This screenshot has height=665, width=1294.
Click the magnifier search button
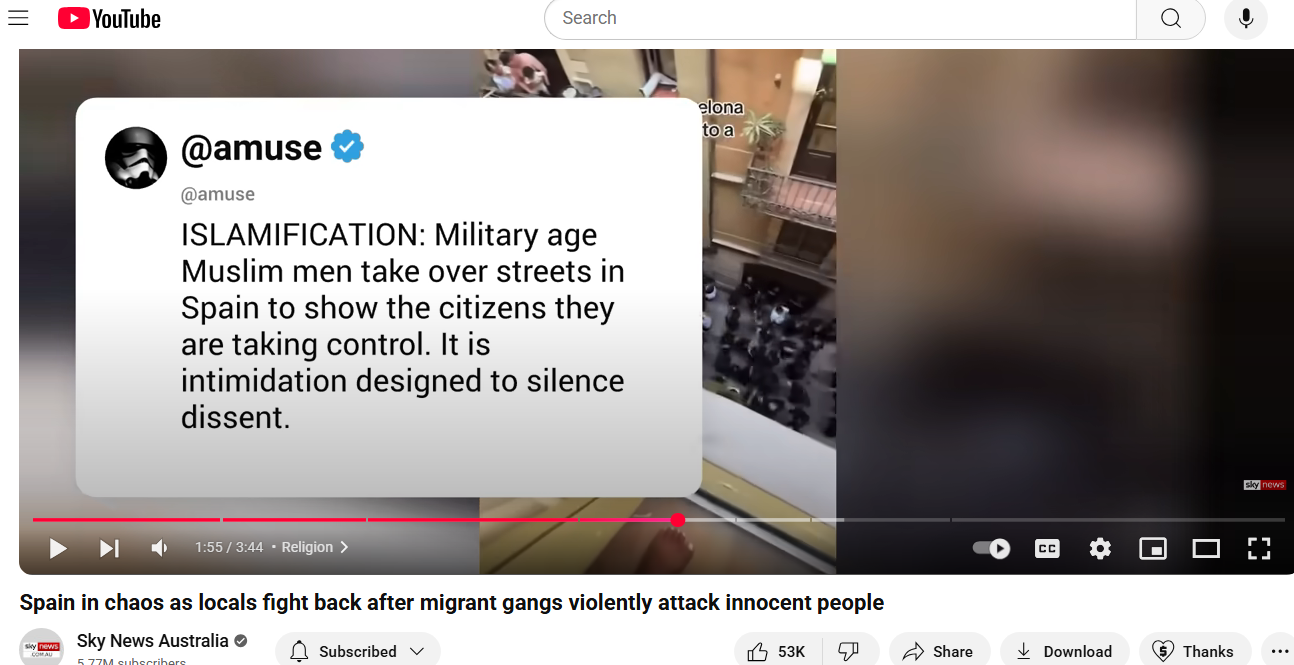[x=1171, y=18]
